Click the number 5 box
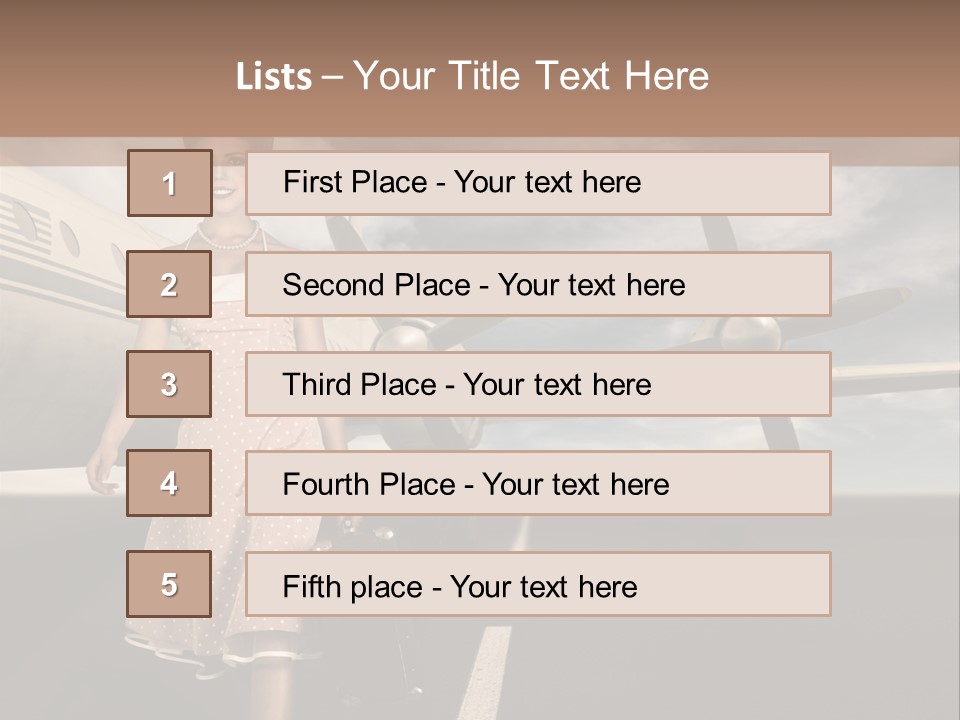960x720 pixels. (169, 584)
